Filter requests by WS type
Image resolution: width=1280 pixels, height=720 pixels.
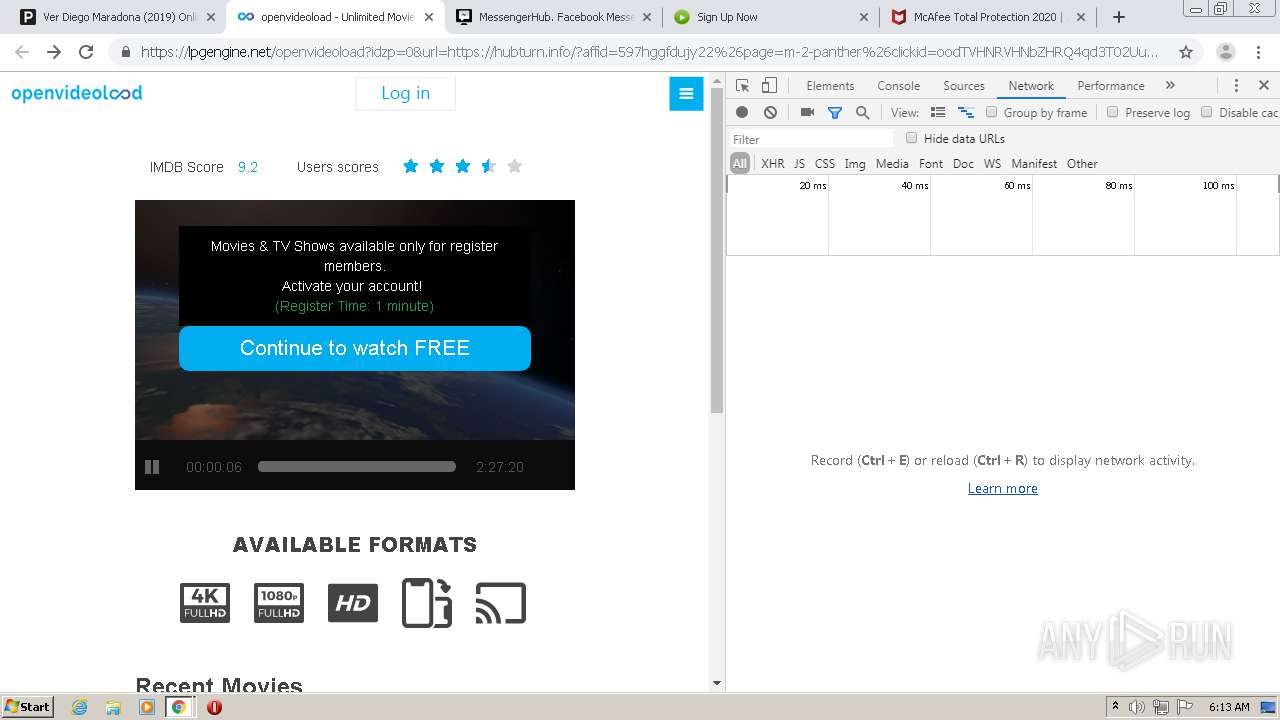[x=992, y=164]
